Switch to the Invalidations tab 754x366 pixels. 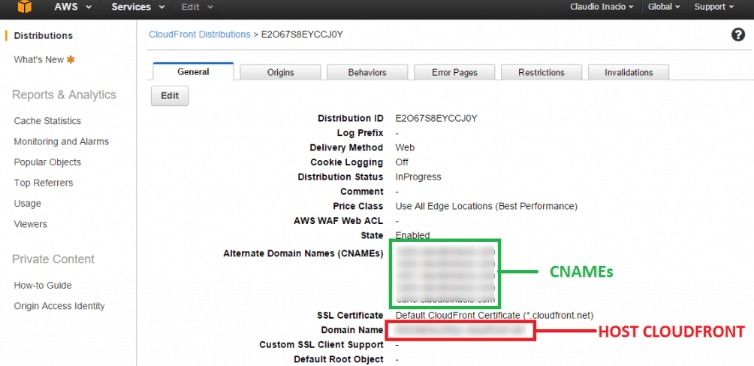coord(628,72)
